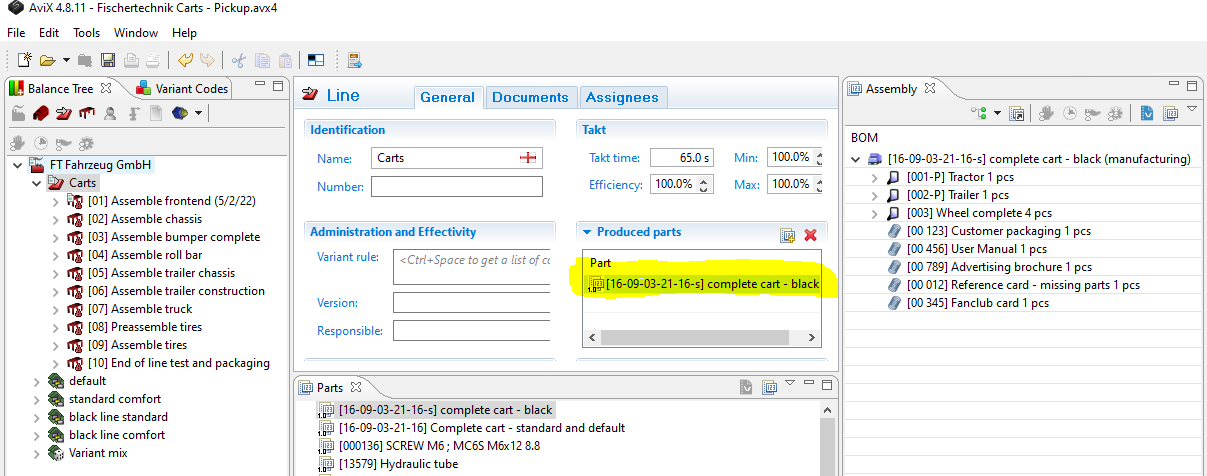
Task: Click add part icon in Produced parts header
Action: [788, 235]
